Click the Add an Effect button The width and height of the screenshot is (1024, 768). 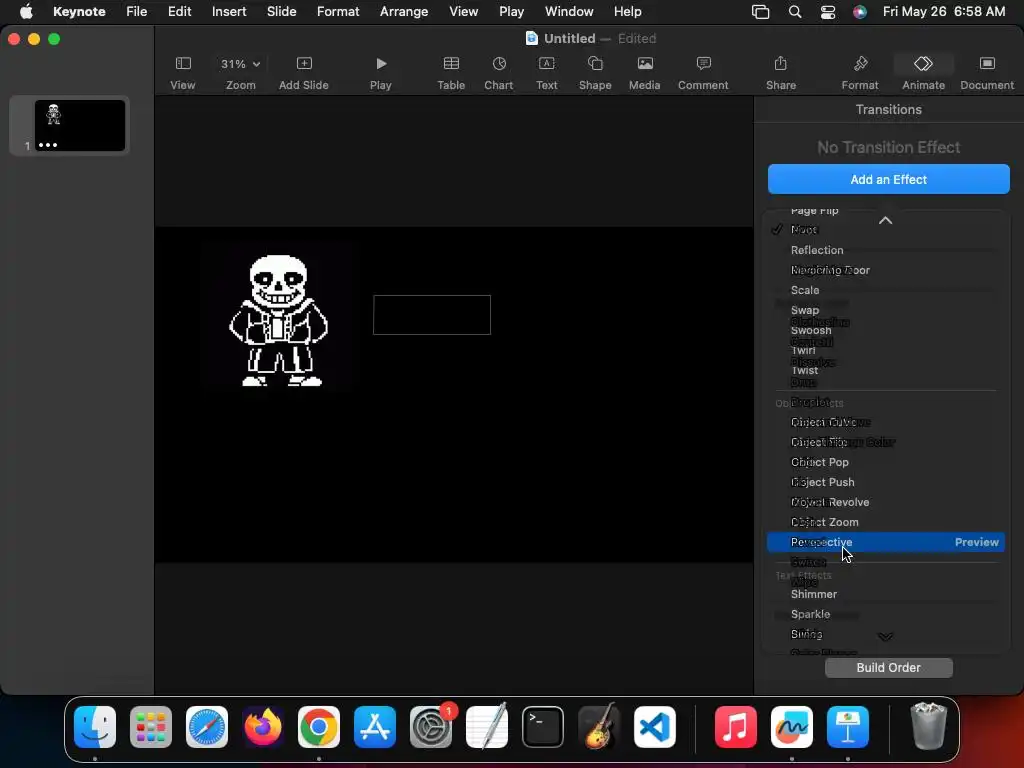click(x=888, y=179)
